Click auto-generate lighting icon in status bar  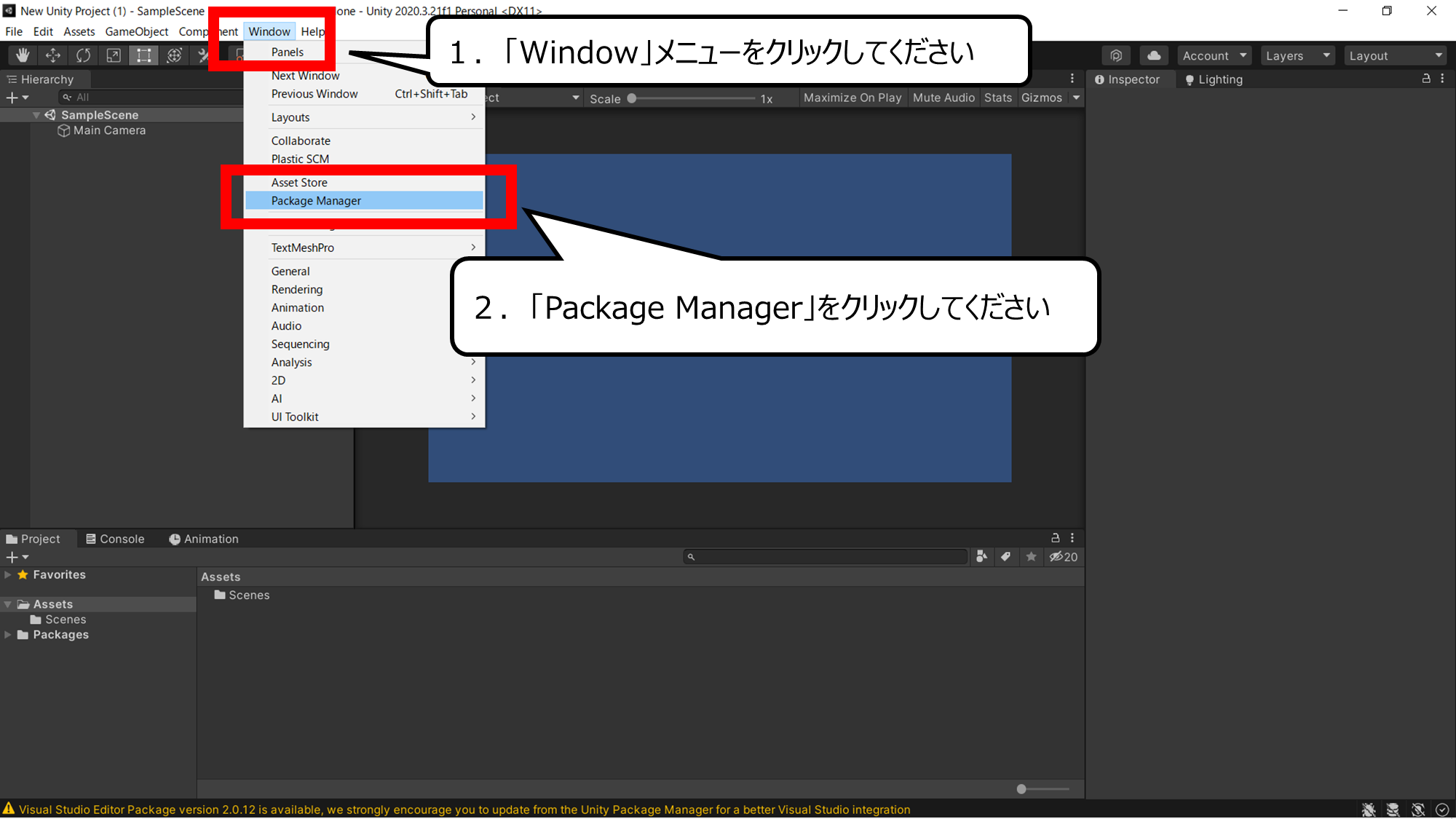[1417, 810]
